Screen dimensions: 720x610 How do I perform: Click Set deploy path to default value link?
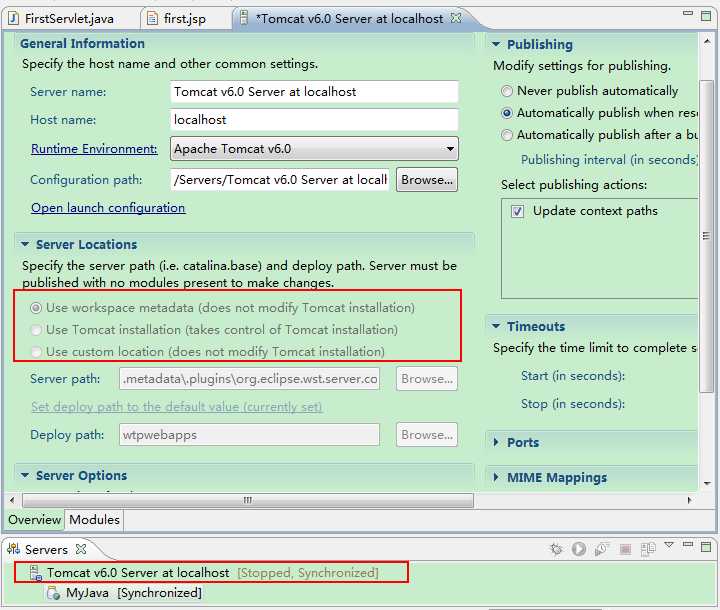click(176, 407)
